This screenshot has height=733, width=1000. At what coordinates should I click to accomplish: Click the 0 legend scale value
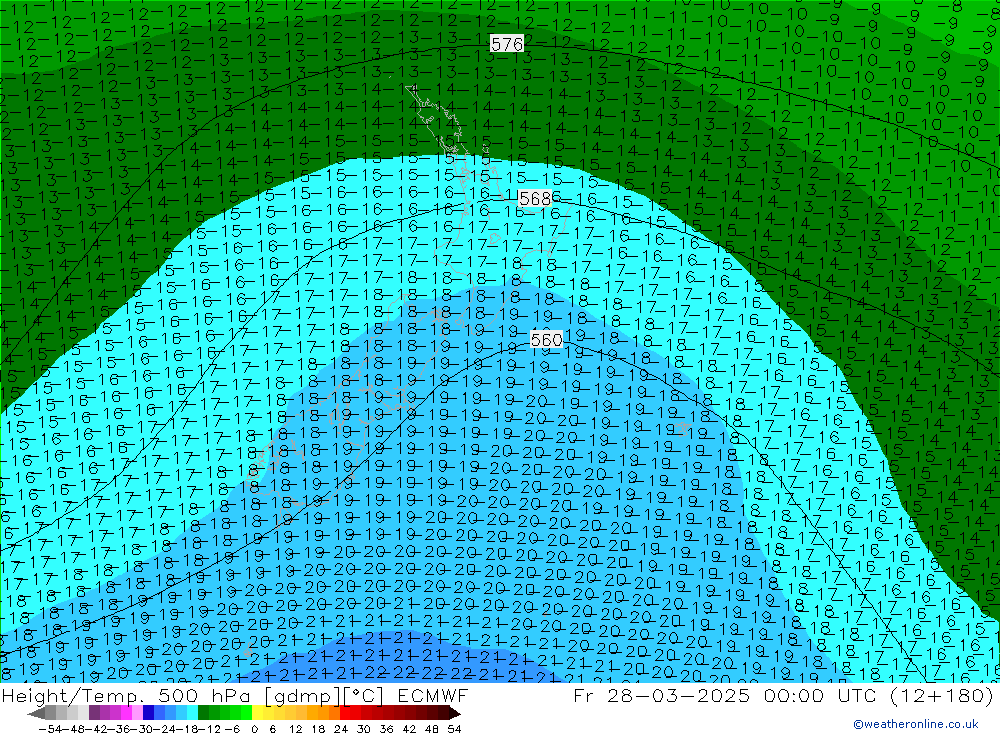pos(254,729)
